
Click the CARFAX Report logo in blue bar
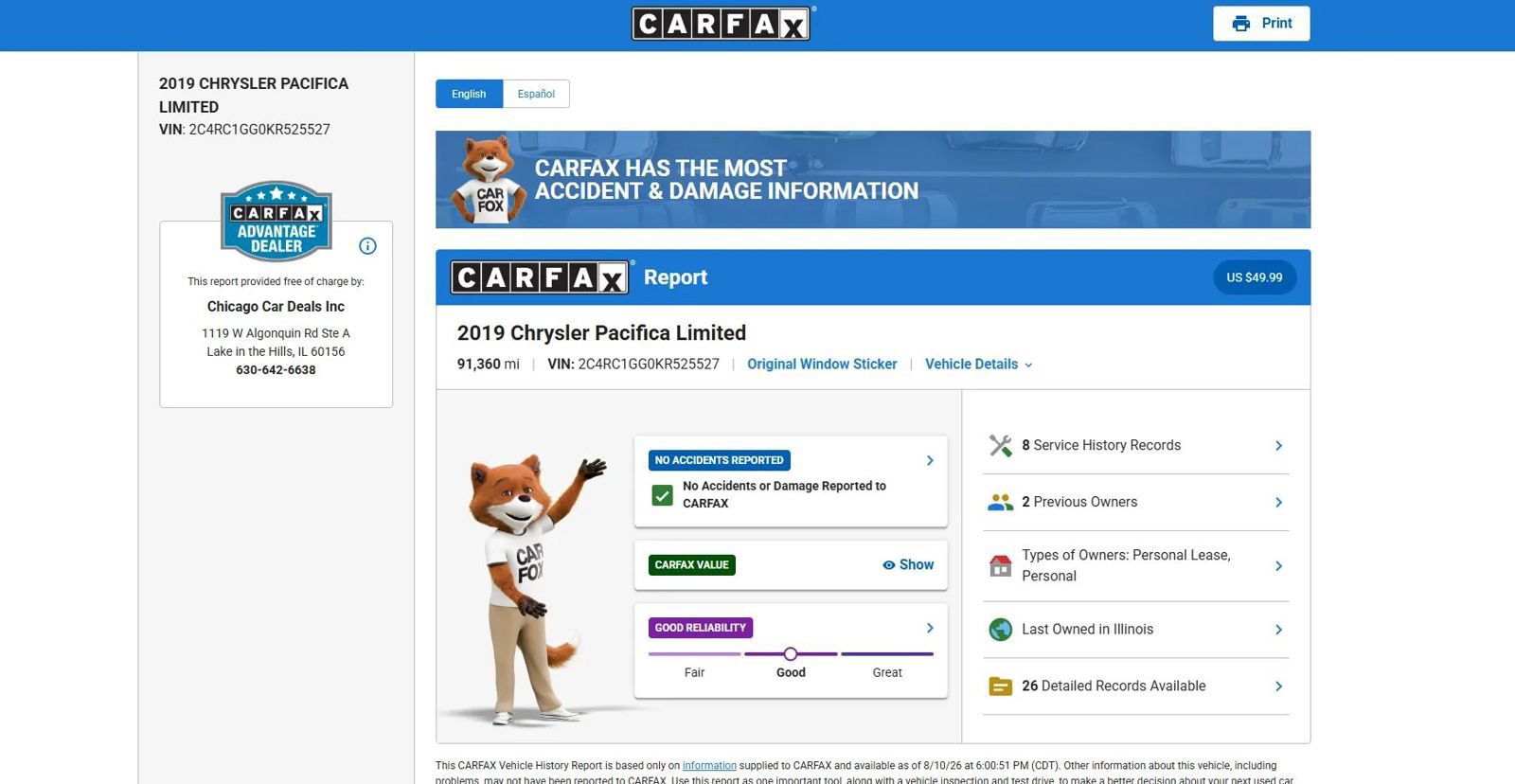(542, 277)
